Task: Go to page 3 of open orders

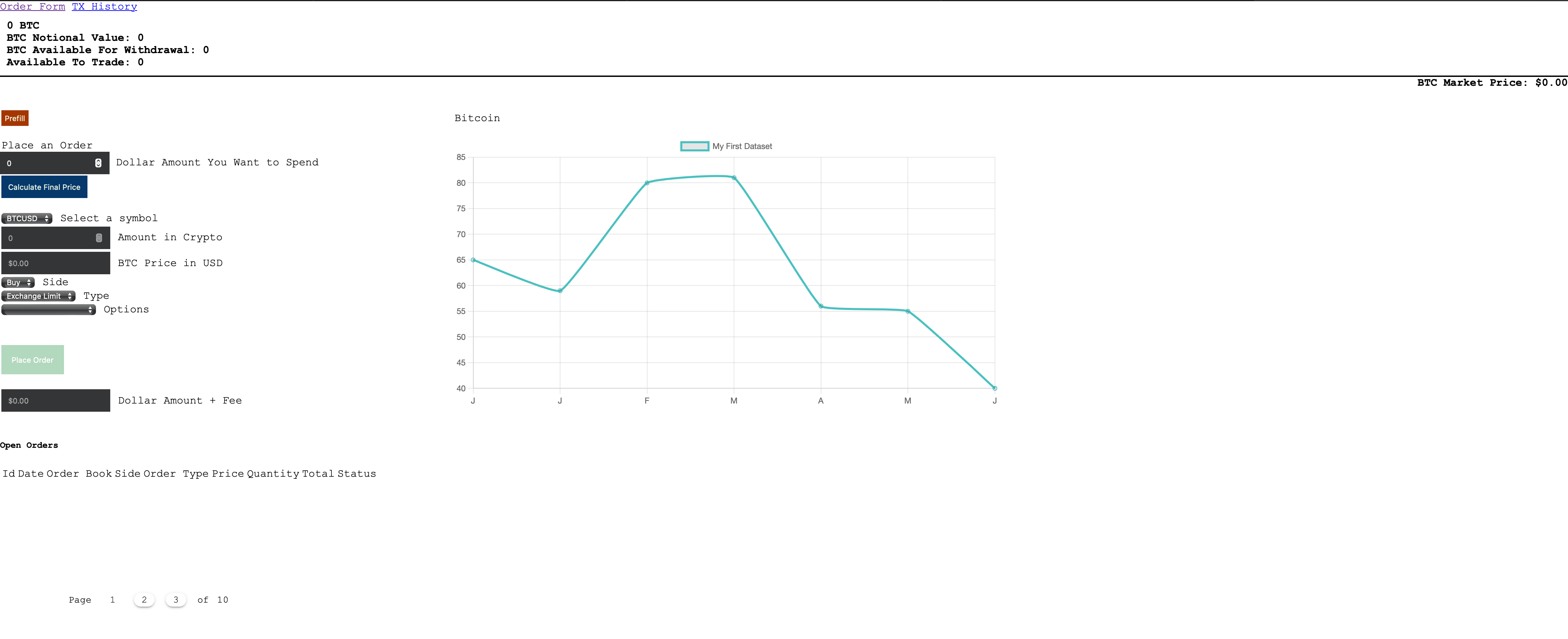Action: pyautogui.click(x=176, y=600)
